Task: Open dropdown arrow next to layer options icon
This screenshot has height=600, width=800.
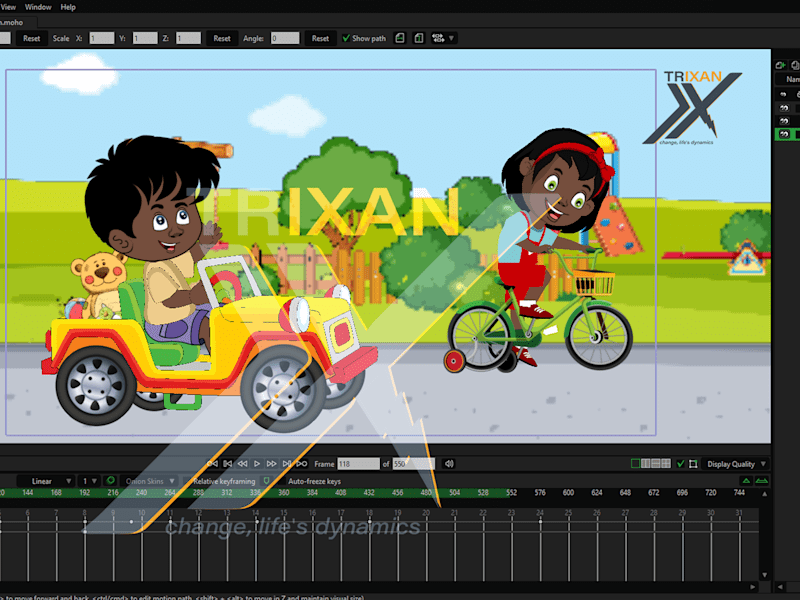Action: click(x=451, y=38)
